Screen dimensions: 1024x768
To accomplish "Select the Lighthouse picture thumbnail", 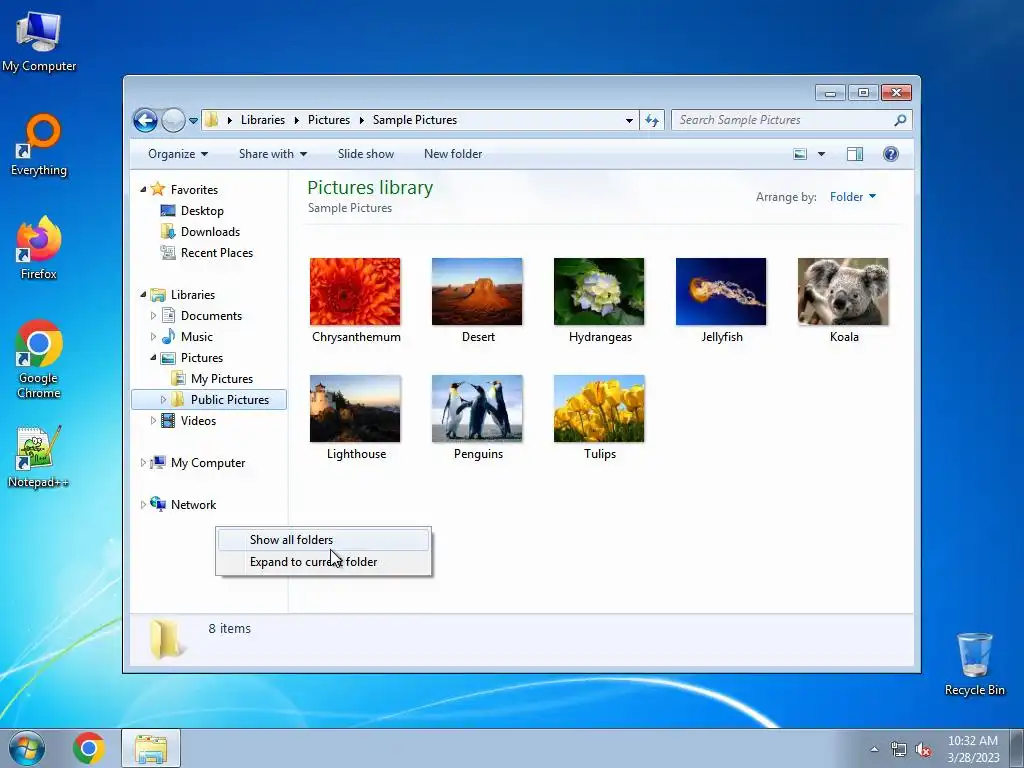I will 355,409.
